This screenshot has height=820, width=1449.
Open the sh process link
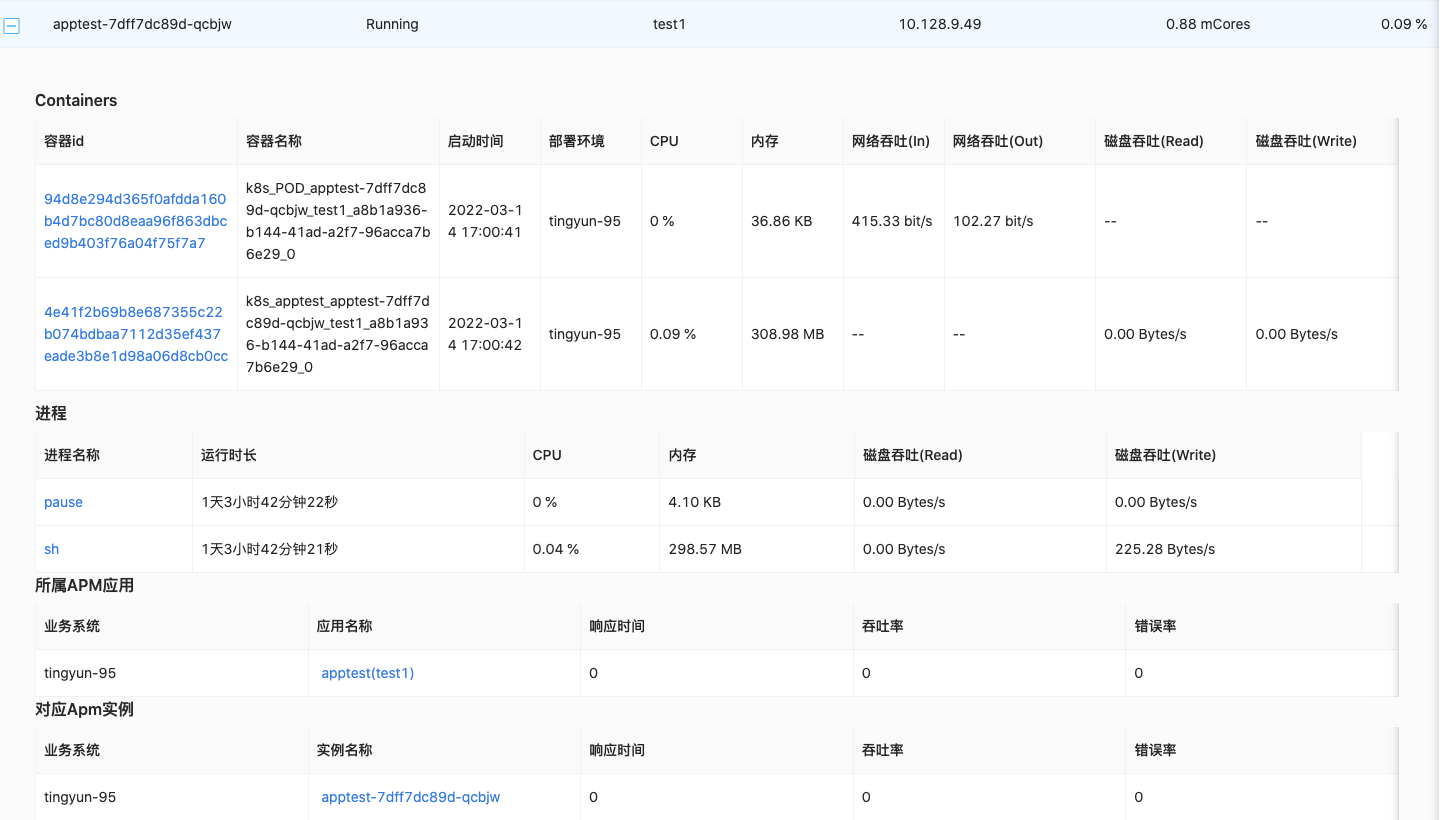pyautogui.click(x=51, y=549)
